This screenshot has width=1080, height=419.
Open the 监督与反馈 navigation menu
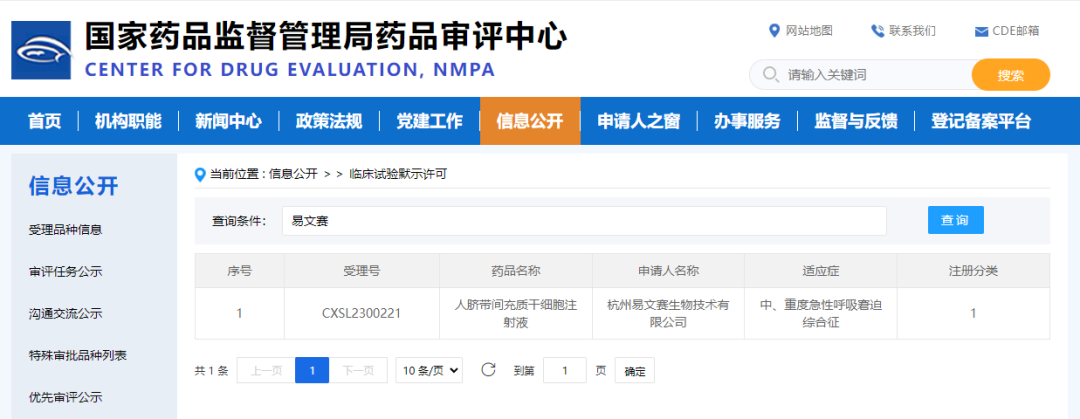pos(855,121)
